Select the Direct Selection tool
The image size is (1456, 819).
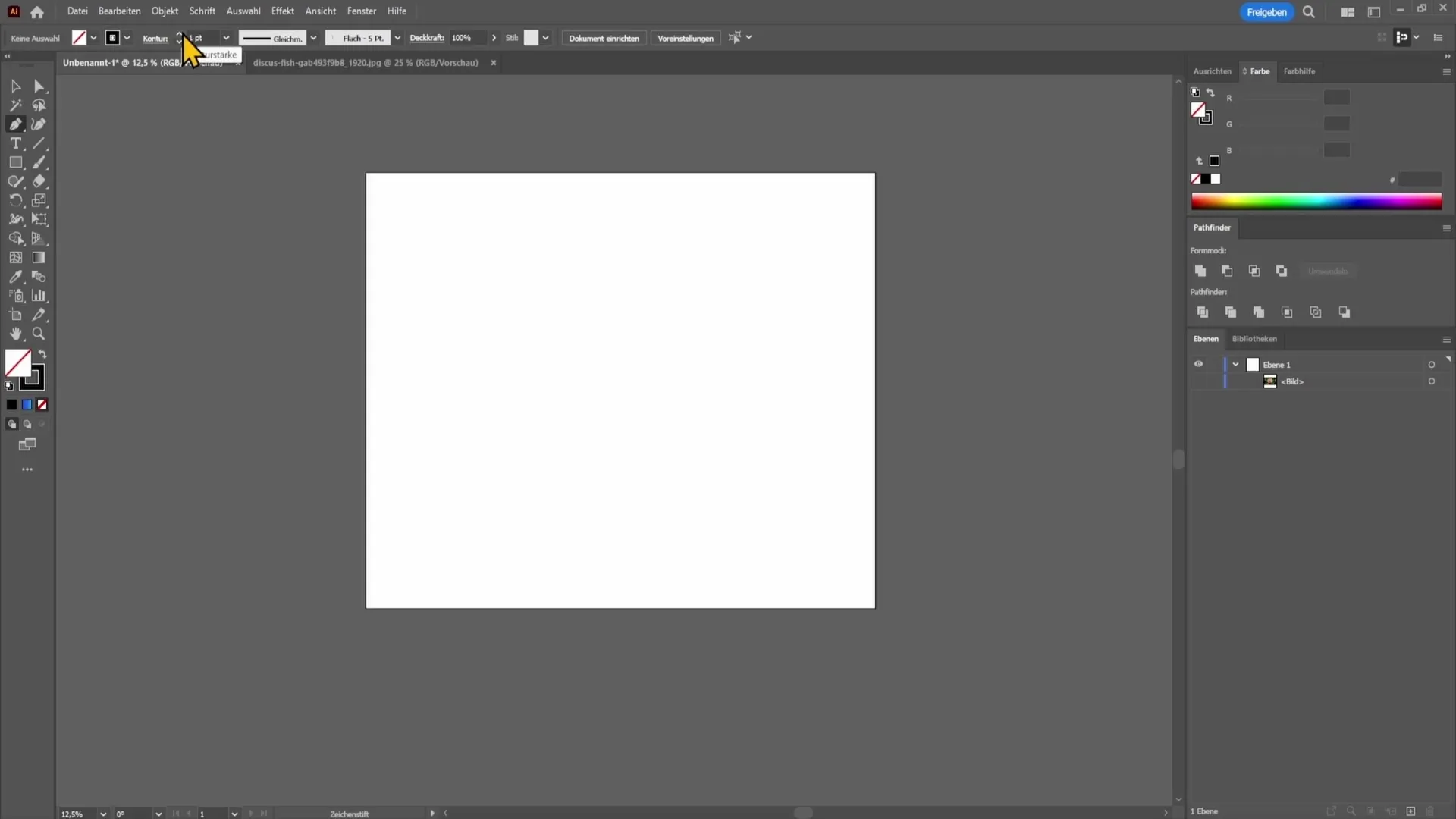coord(39,86)
